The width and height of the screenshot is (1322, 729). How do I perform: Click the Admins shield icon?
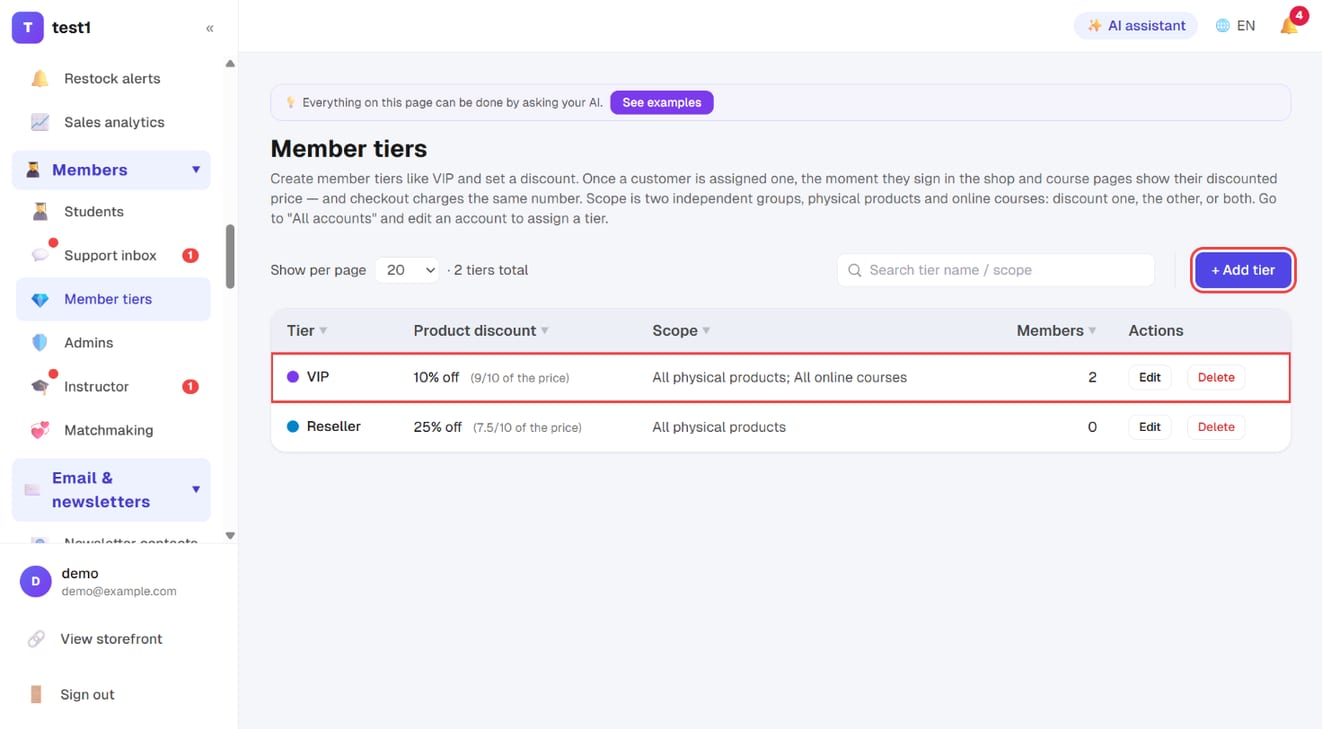pyautogui.click(x=40, y=343)
